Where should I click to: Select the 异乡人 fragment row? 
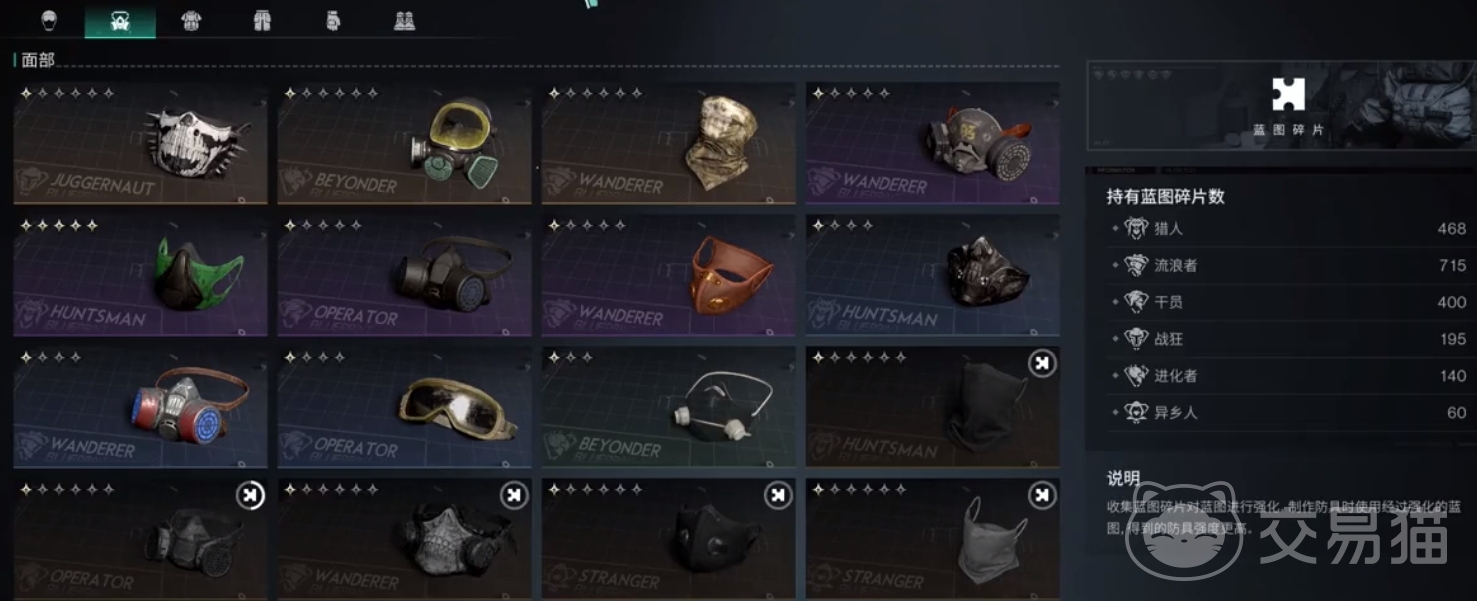coord(1288,412)
